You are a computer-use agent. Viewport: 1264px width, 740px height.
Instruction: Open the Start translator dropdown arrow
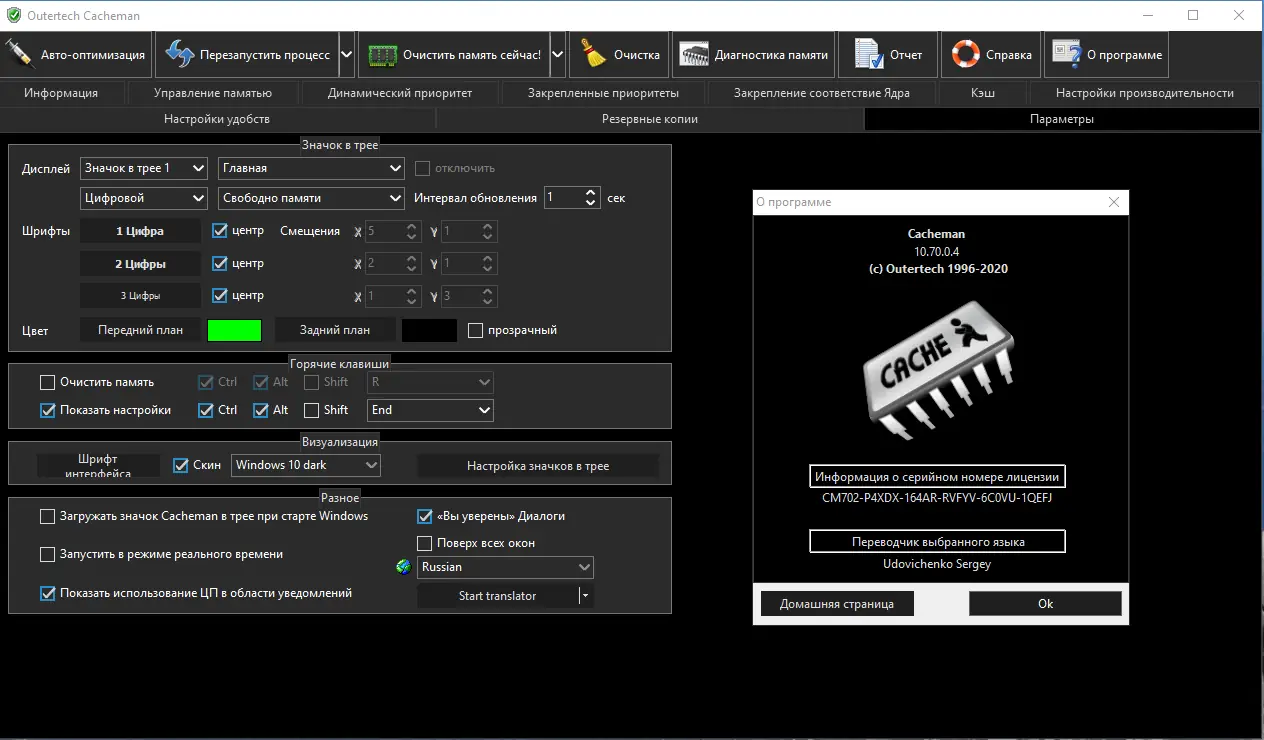point(586,596)
